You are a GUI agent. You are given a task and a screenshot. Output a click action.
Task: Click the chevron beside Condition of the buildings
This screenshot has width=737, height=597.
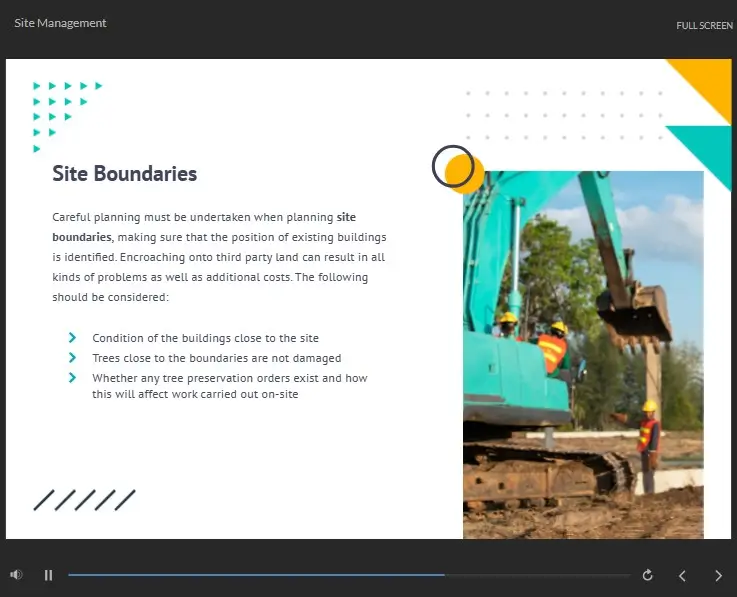click(x=72, y=338)
